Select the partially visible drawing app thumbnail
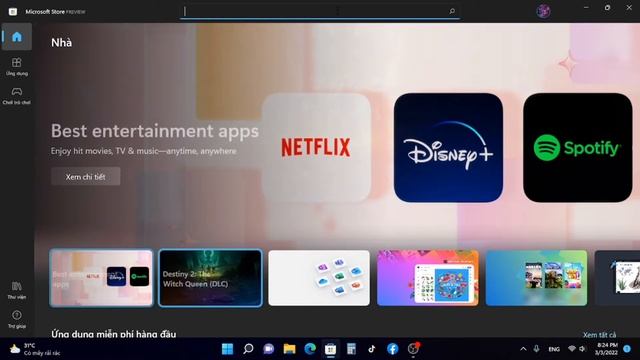Image resolution: width=640 pixels, height=360 pixels. pyautogui.click(x=617, y=278)
